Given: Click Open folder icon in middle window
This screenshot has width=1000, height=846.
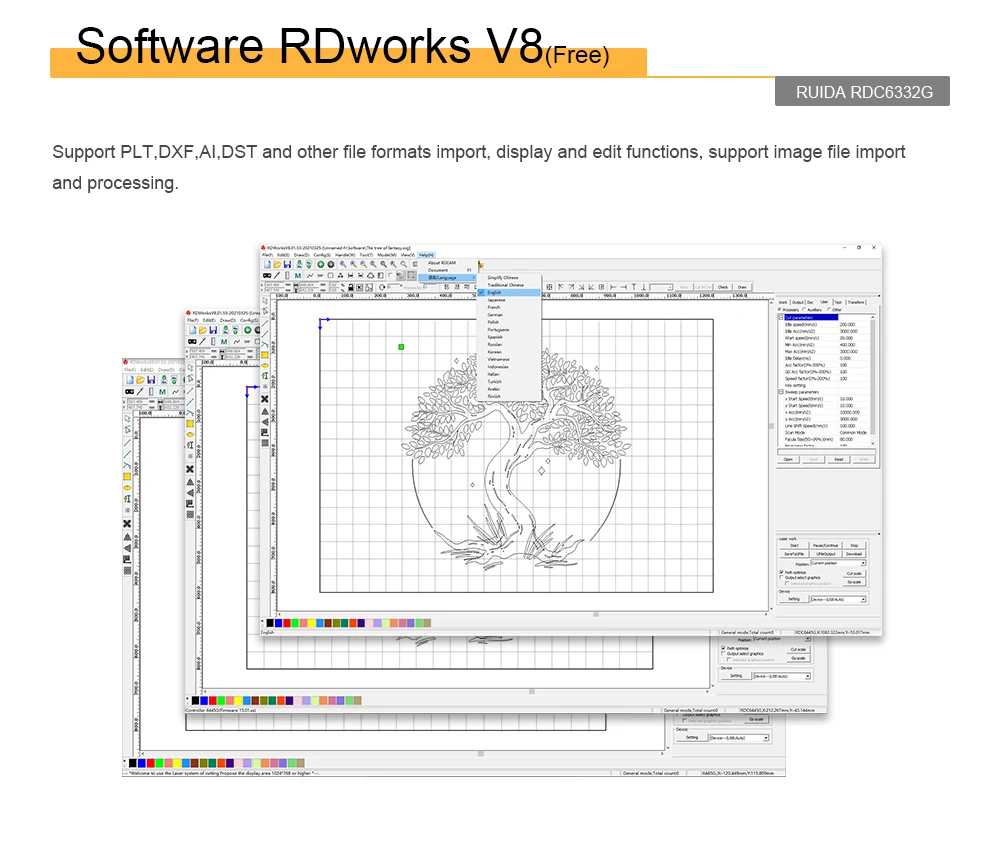Looking at the screenshot, I should pos(203,330).
